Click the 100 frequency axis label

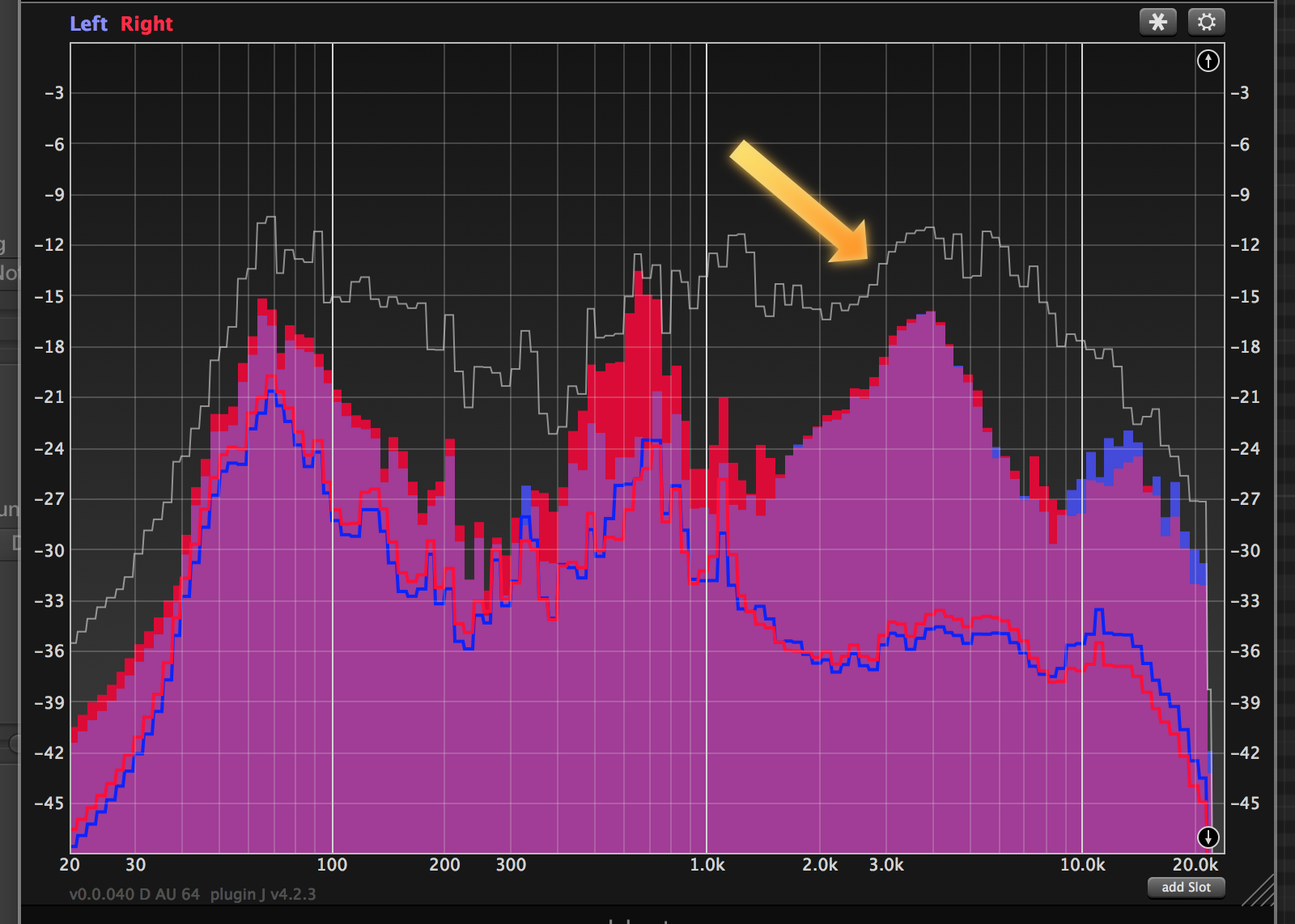332,865
